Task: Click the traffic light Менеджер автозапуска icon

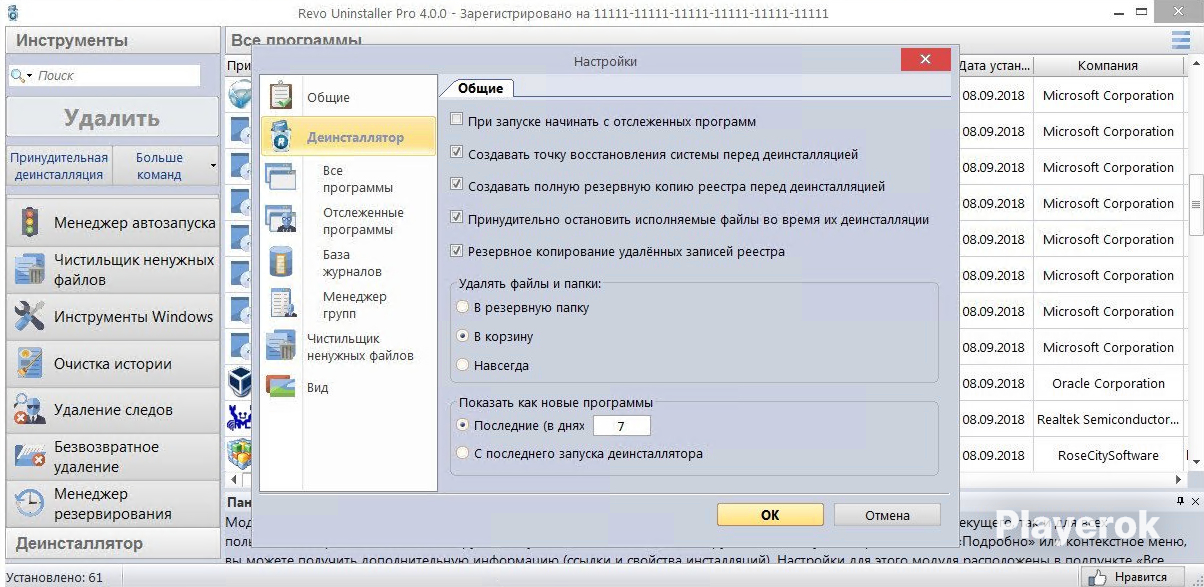Action: tap(29, 222)
